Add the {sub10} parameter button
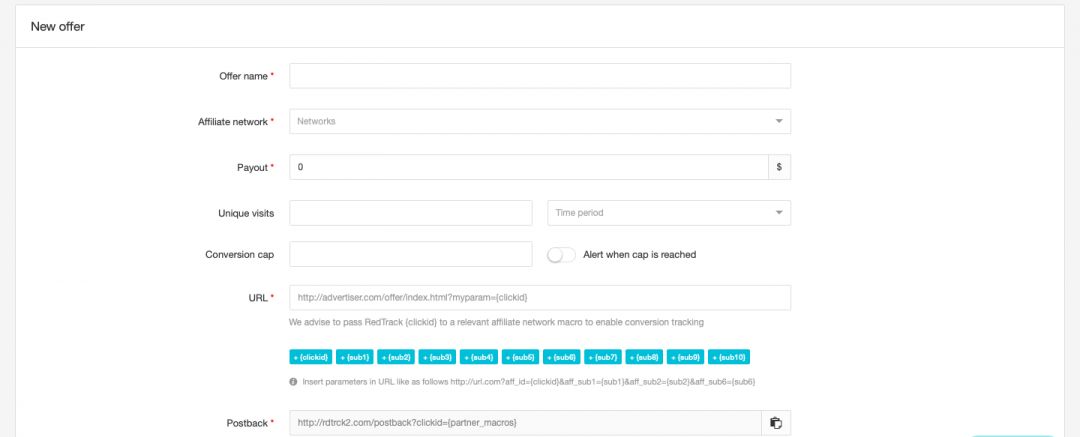Image resolution: width=1080 pixels, height=437 pixels. [729, 357]
